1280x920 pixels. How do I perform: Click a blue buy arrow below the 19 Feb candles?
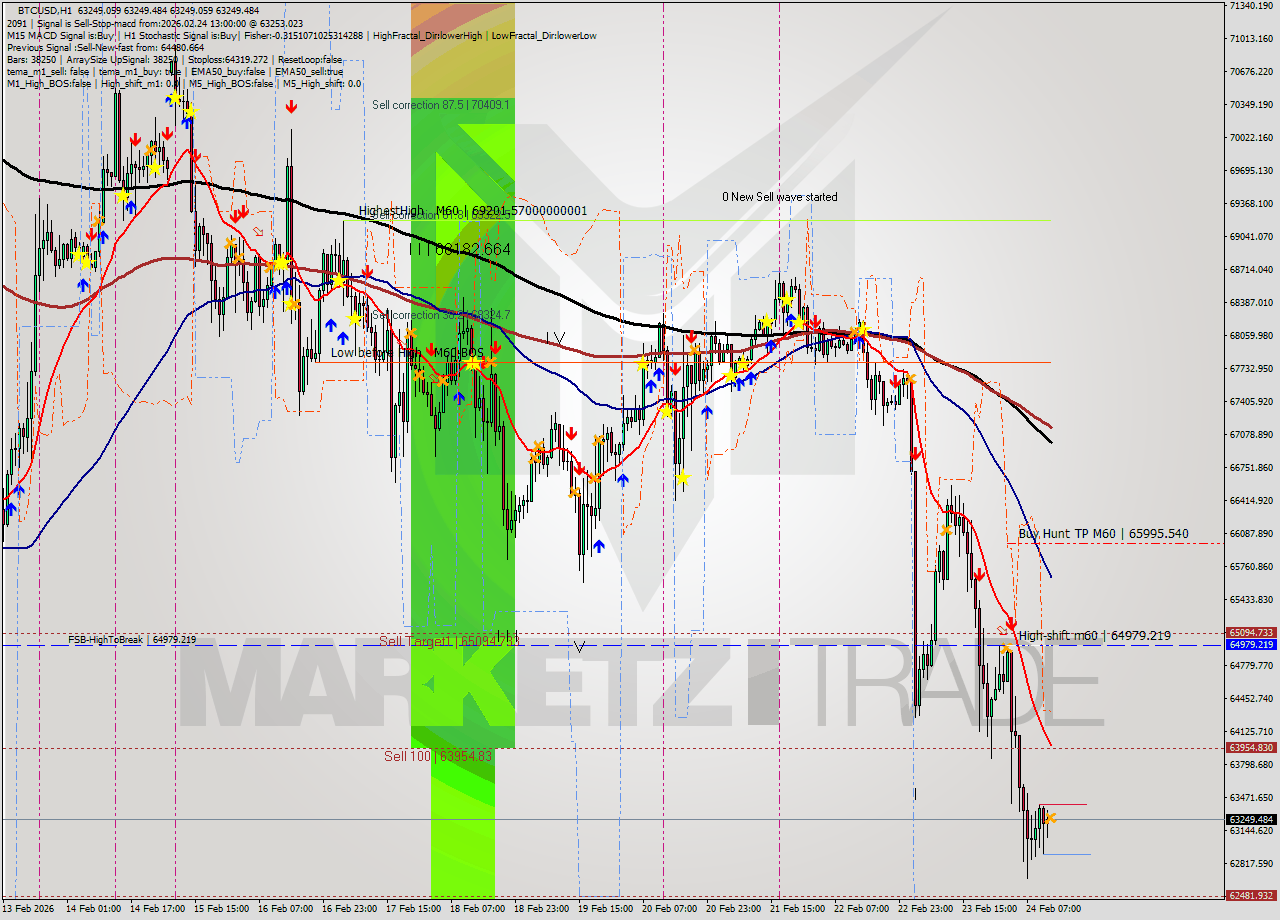tap(600, 545)
